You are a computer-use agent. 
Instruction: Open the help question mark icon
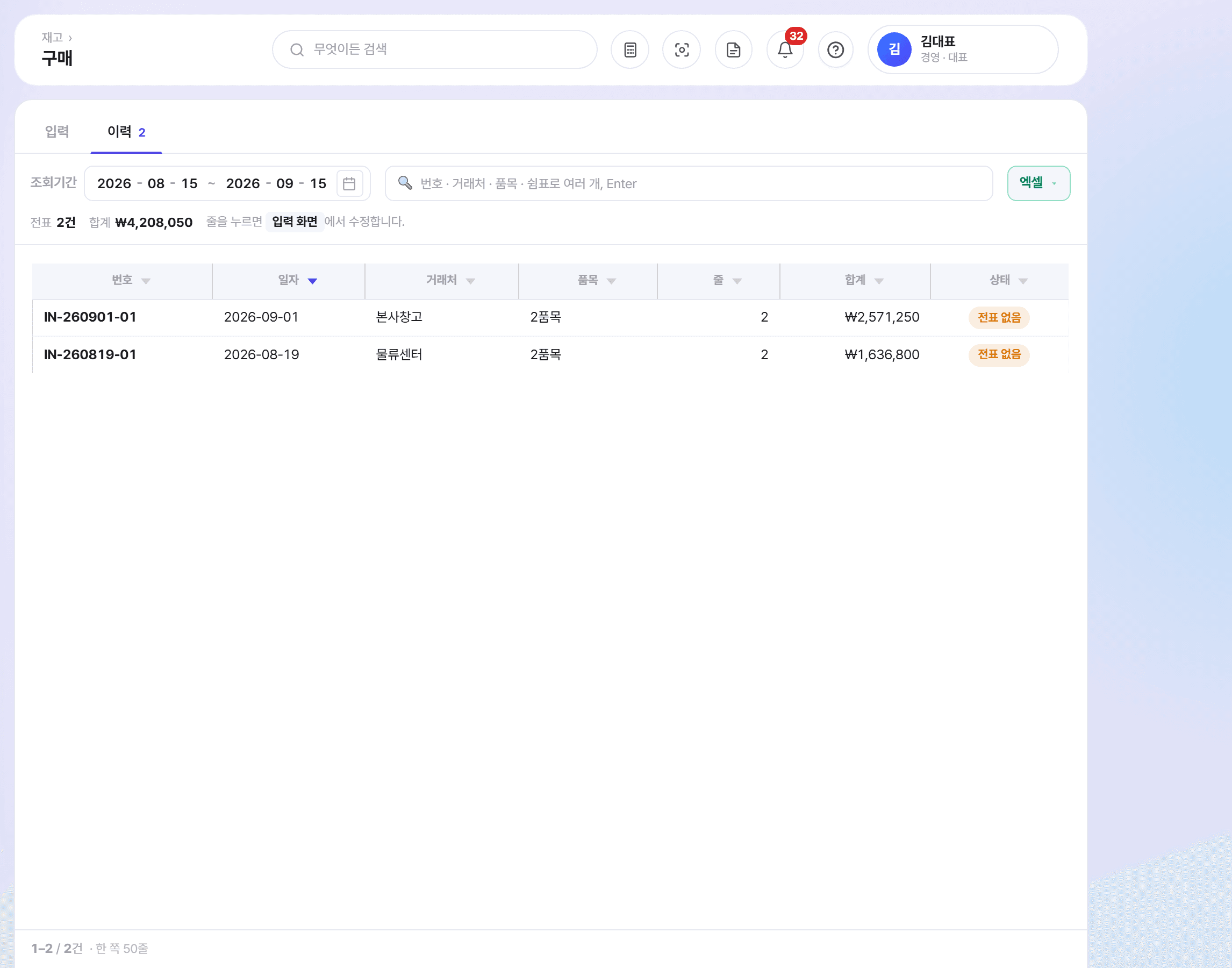[835, 50]
